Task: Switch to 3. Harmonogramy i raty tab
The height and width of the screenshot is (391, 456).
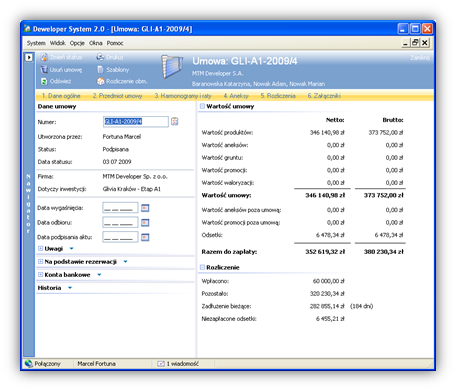Action: tap(183, 96)
